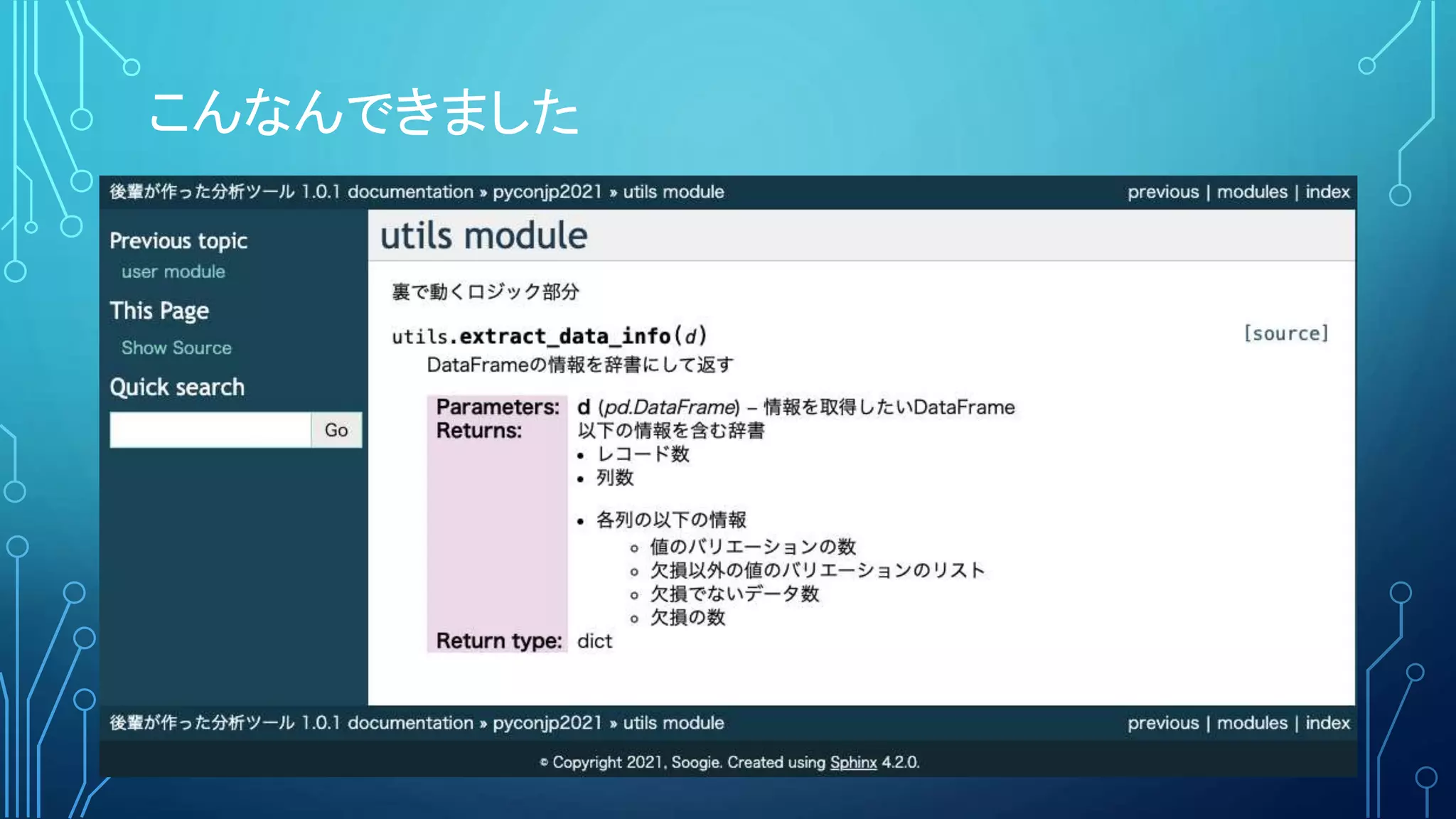Open bottom documentation home breadcrumb link
1456x819 pixels.
(291, 723)
